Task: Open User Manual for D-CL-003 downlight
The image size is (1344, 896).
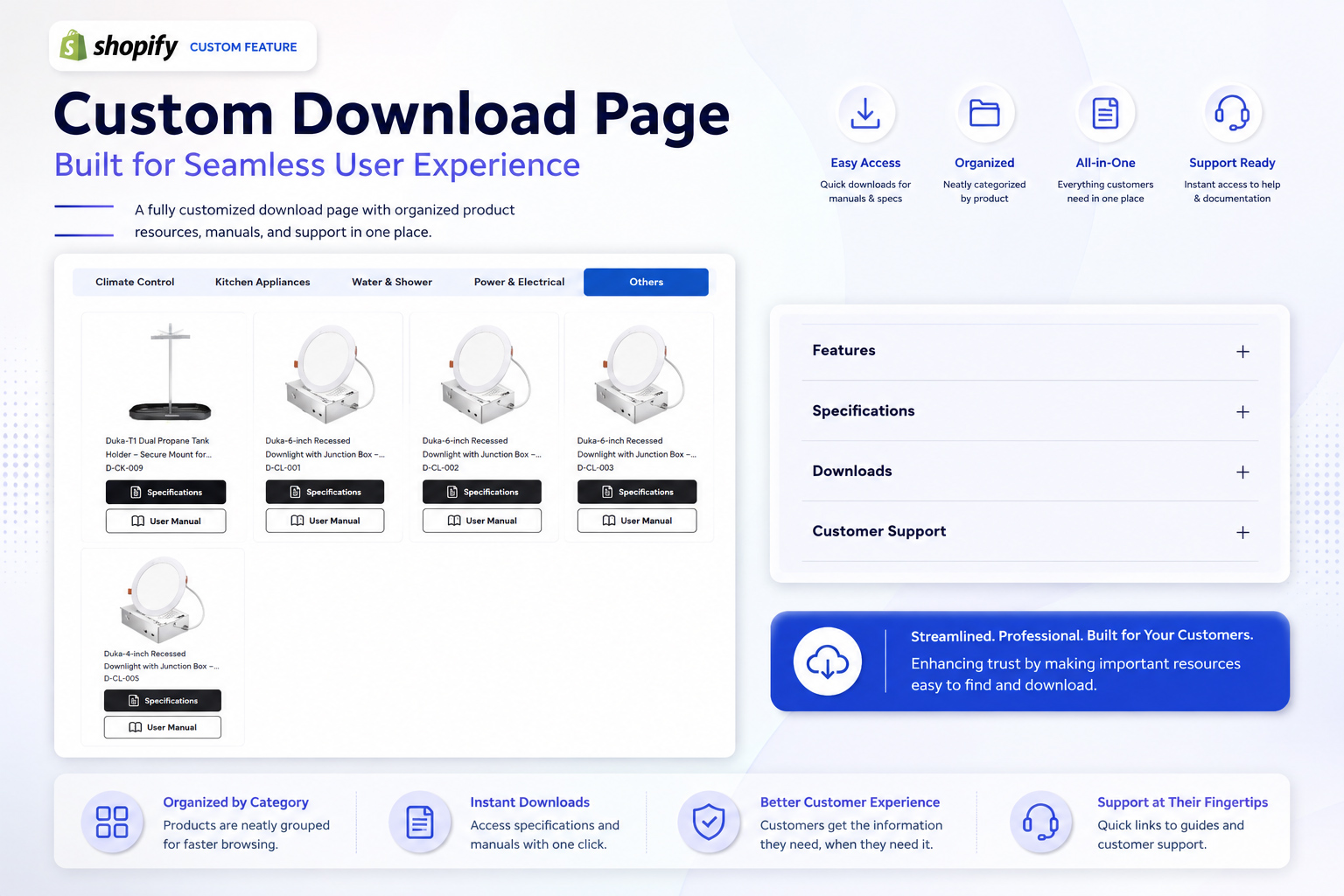Action: point(637,521)
